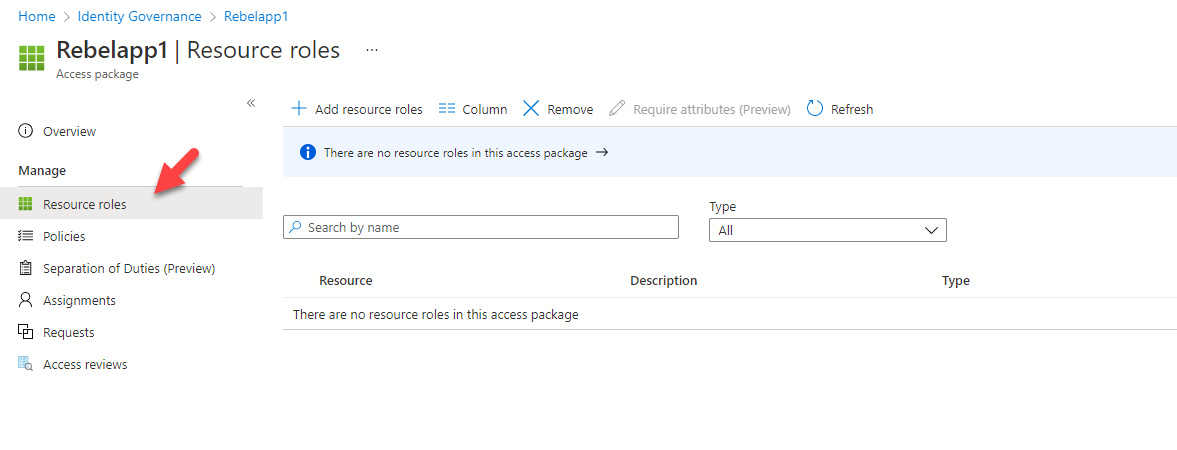The image size is (1177, 450).
Task: Click the arrow in the info banner
Action: click(601, 153)
